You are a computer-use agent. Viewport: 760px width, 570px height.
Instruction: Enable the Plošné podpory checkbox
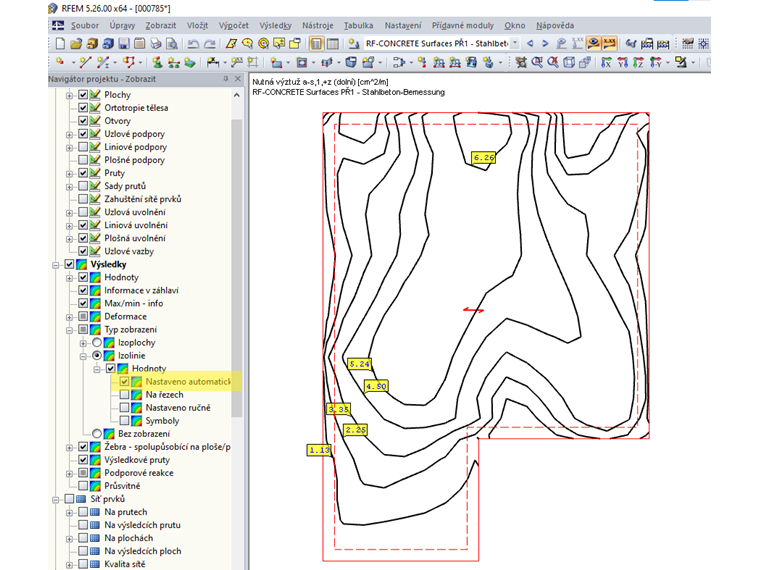pos(83,160)
